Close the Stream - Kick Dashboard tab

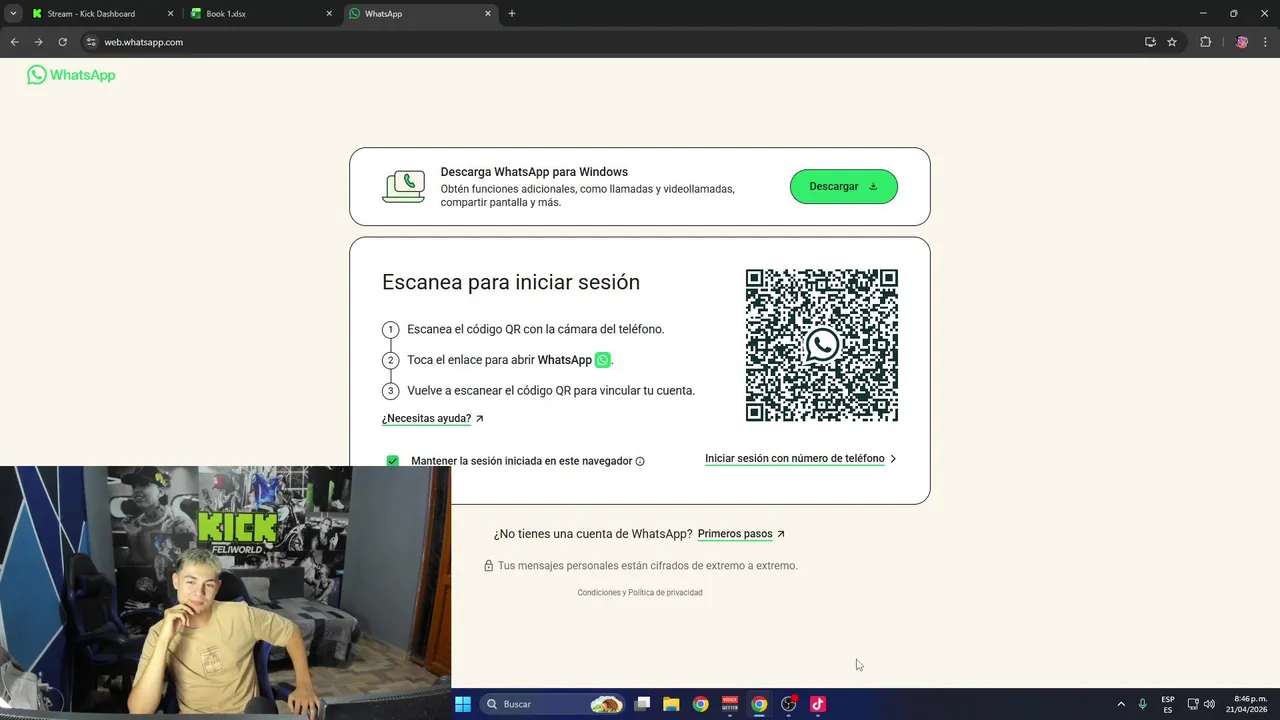click(170, 14)
